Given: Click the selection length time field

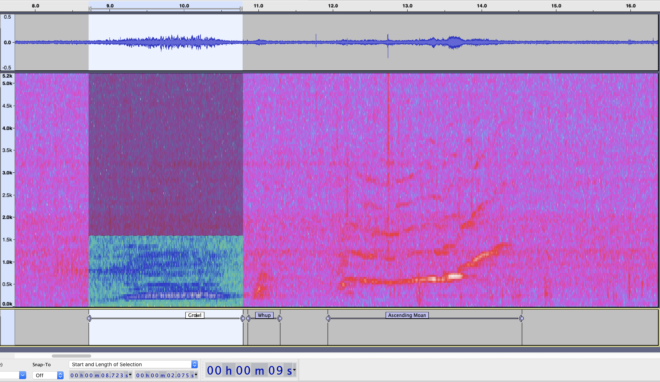Looking at the screenshot, I should pyautogui.click(x=167, y=375).
